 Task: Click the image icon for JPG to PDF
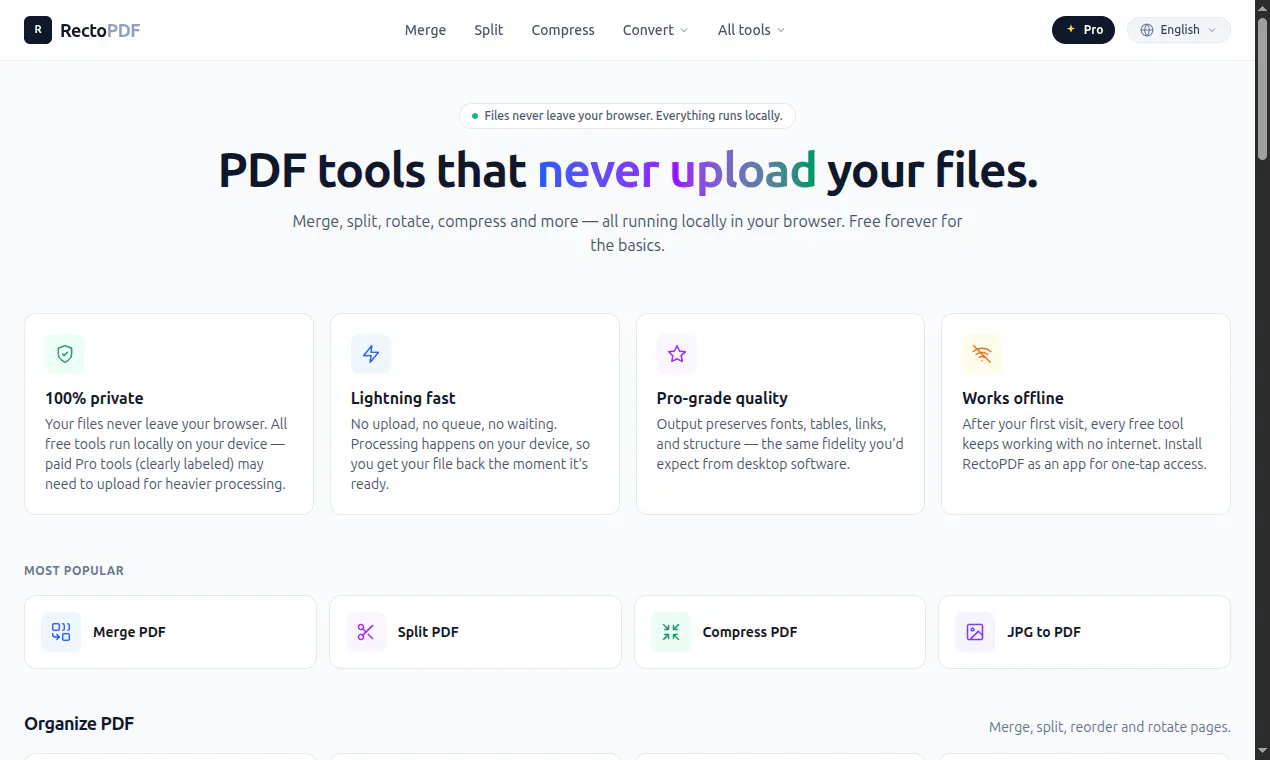point(975,632)
